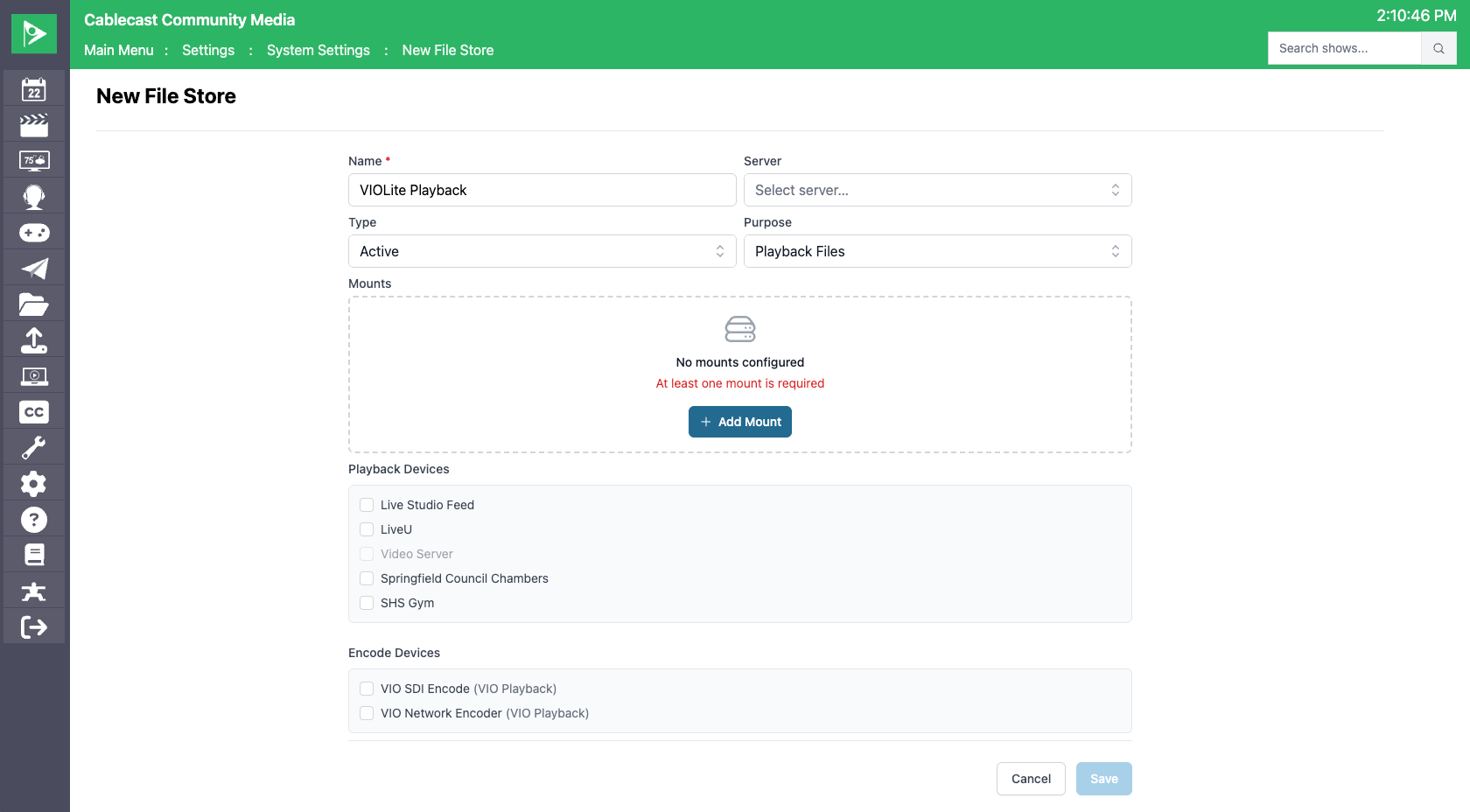Click the logout arrow icon in sidebar
The width and height of the screenshot is (1470, 812).
[x=34, y=626]
